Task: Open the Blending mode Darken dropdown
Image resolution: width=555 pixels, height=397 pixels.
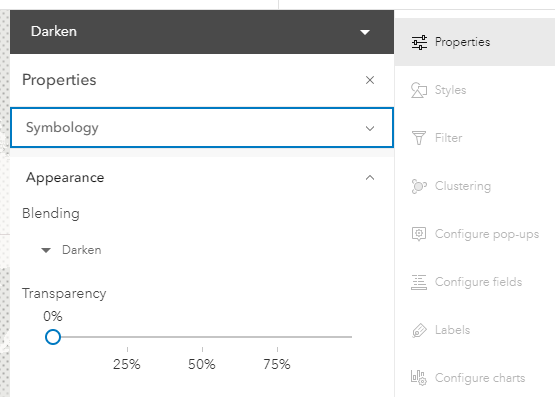Action: [71, 250]
